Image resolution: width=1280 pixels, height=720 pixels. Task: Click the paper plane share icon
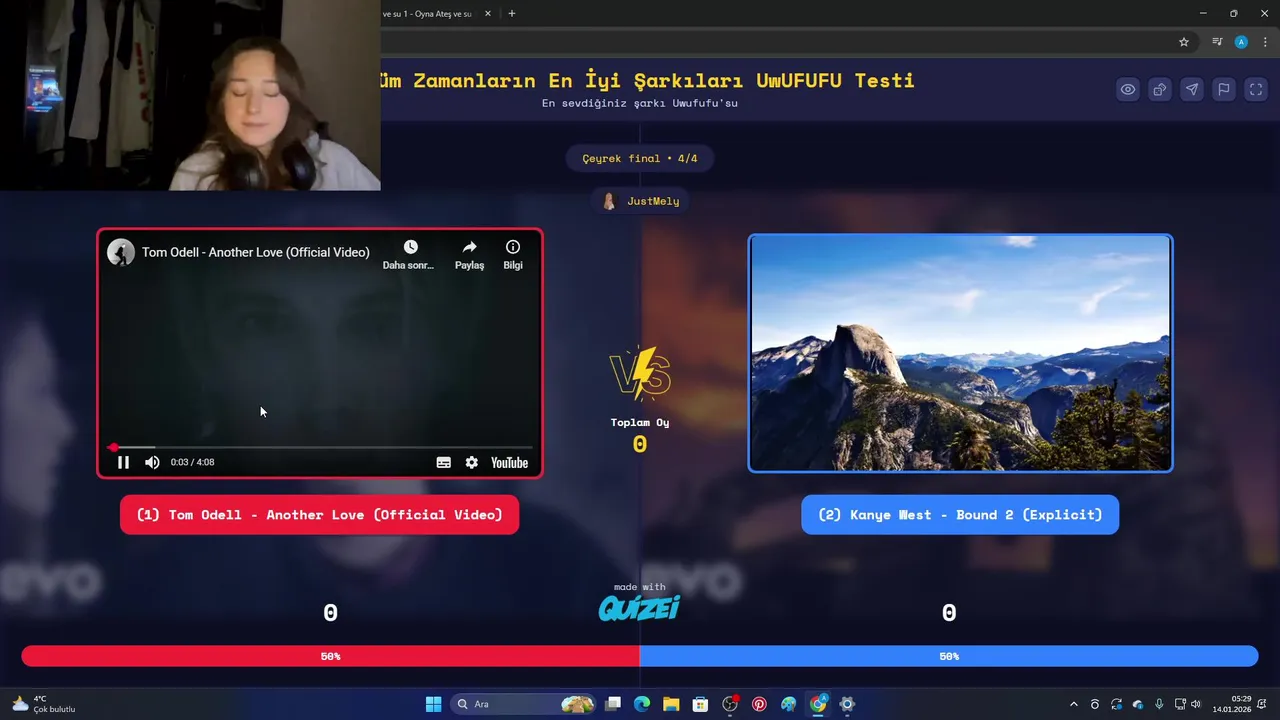1192,89
